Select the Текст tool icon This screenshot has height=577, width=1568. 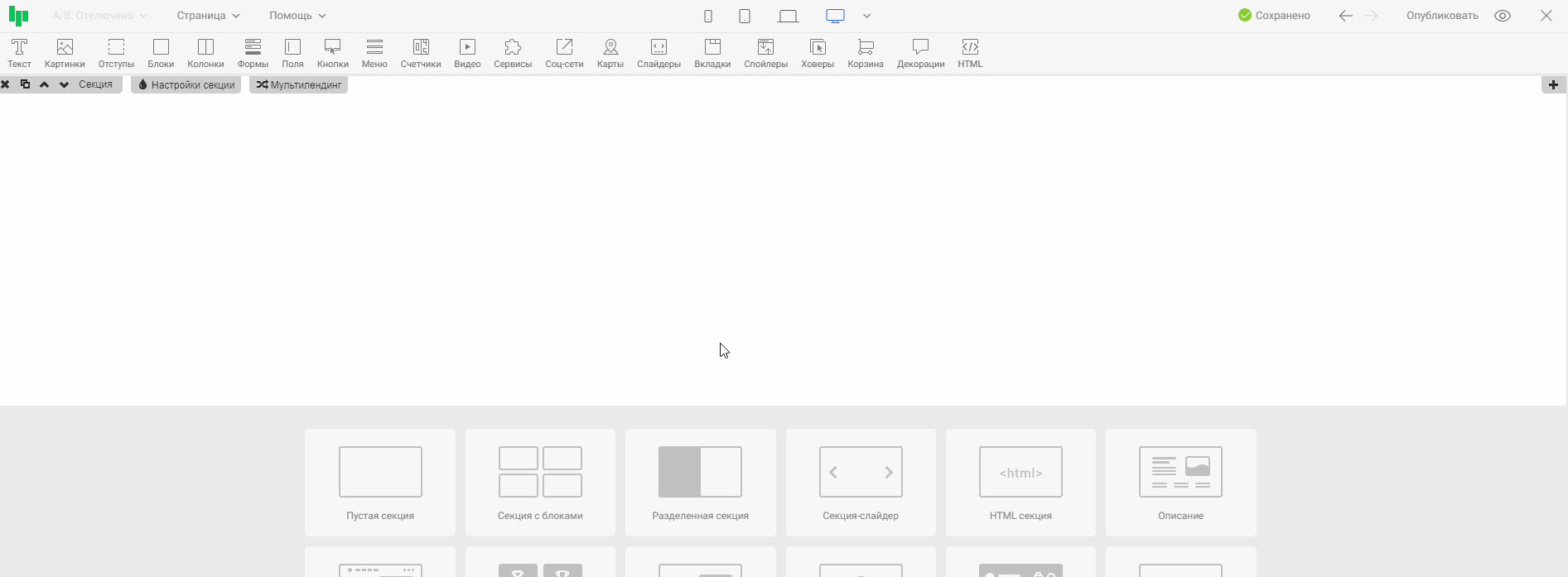point(19,53)
